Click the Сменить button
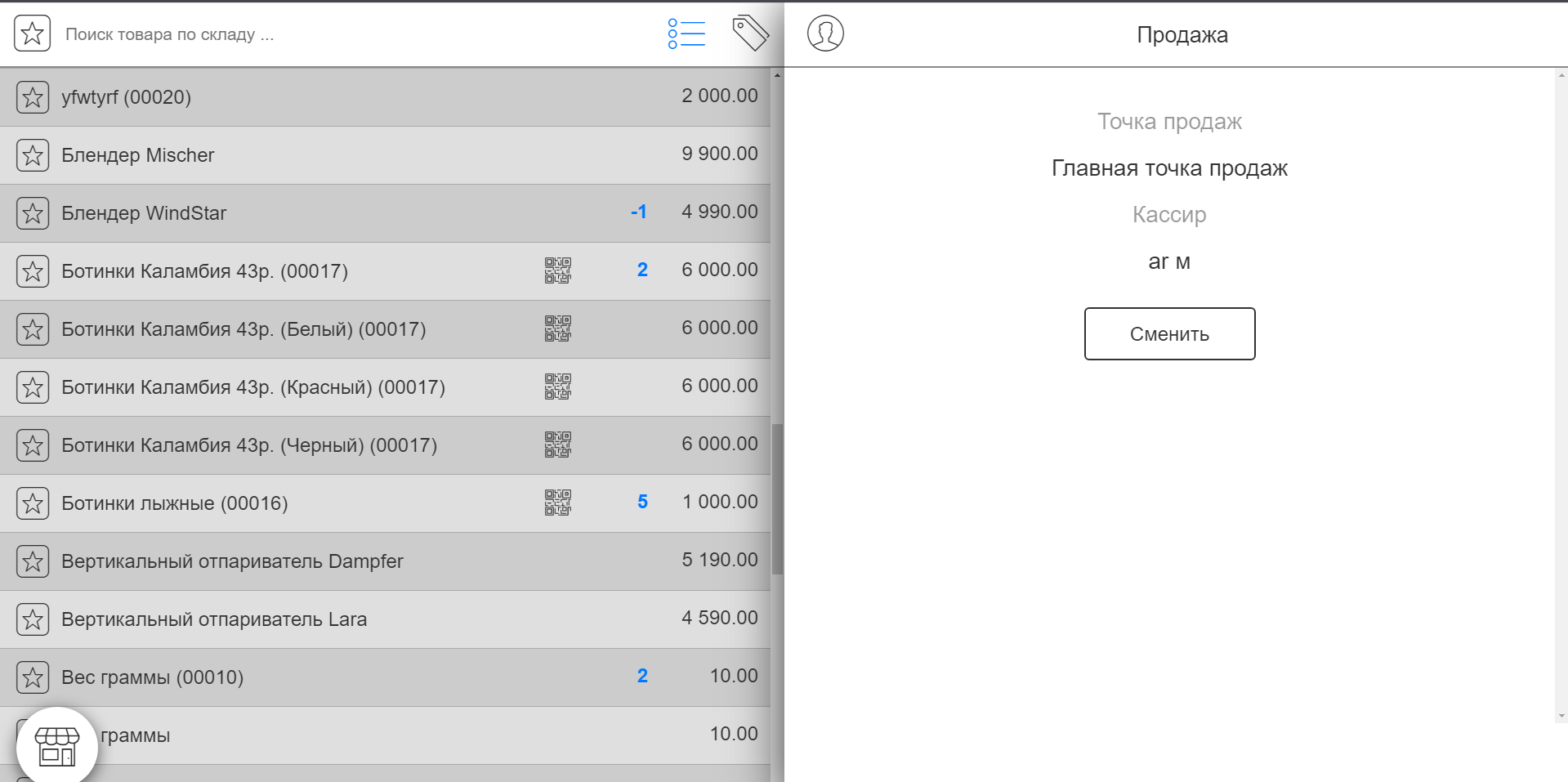 point(1169,333)
